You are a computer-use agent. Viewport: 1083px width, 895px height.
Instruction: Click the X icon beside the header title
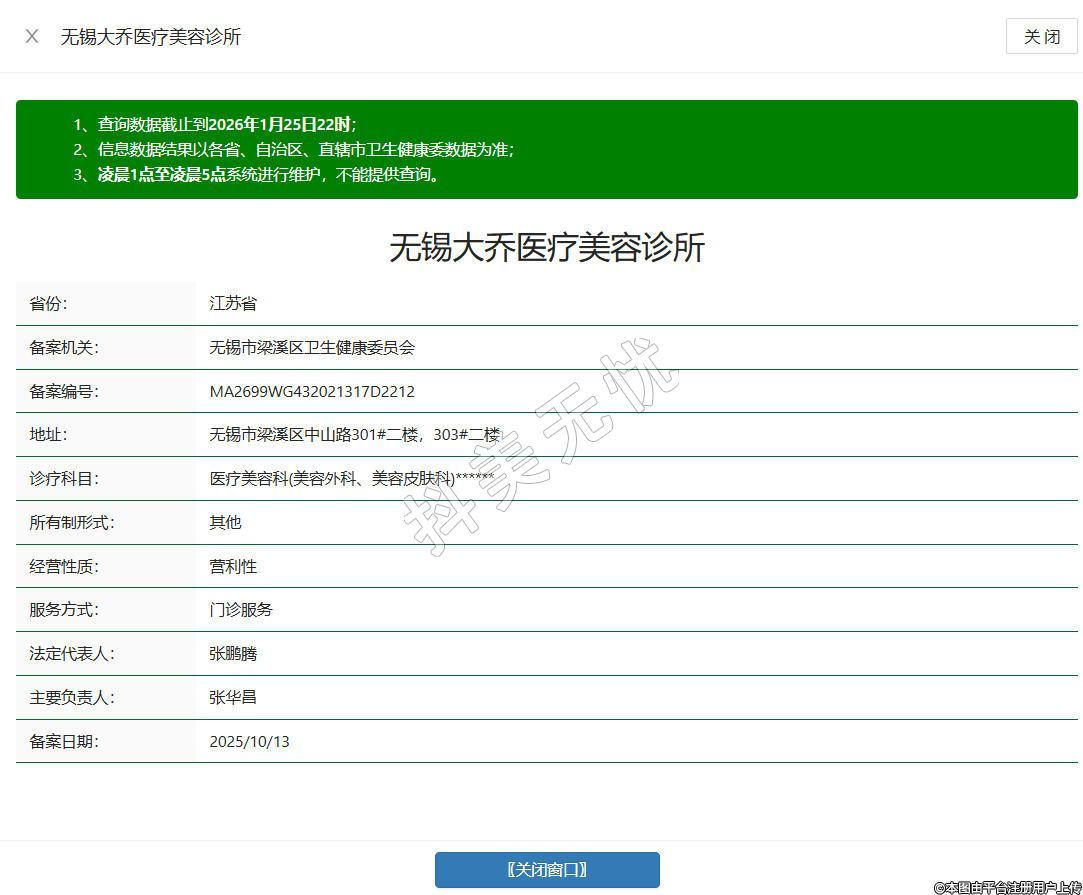pyautogui.click(x=32, y=36)
